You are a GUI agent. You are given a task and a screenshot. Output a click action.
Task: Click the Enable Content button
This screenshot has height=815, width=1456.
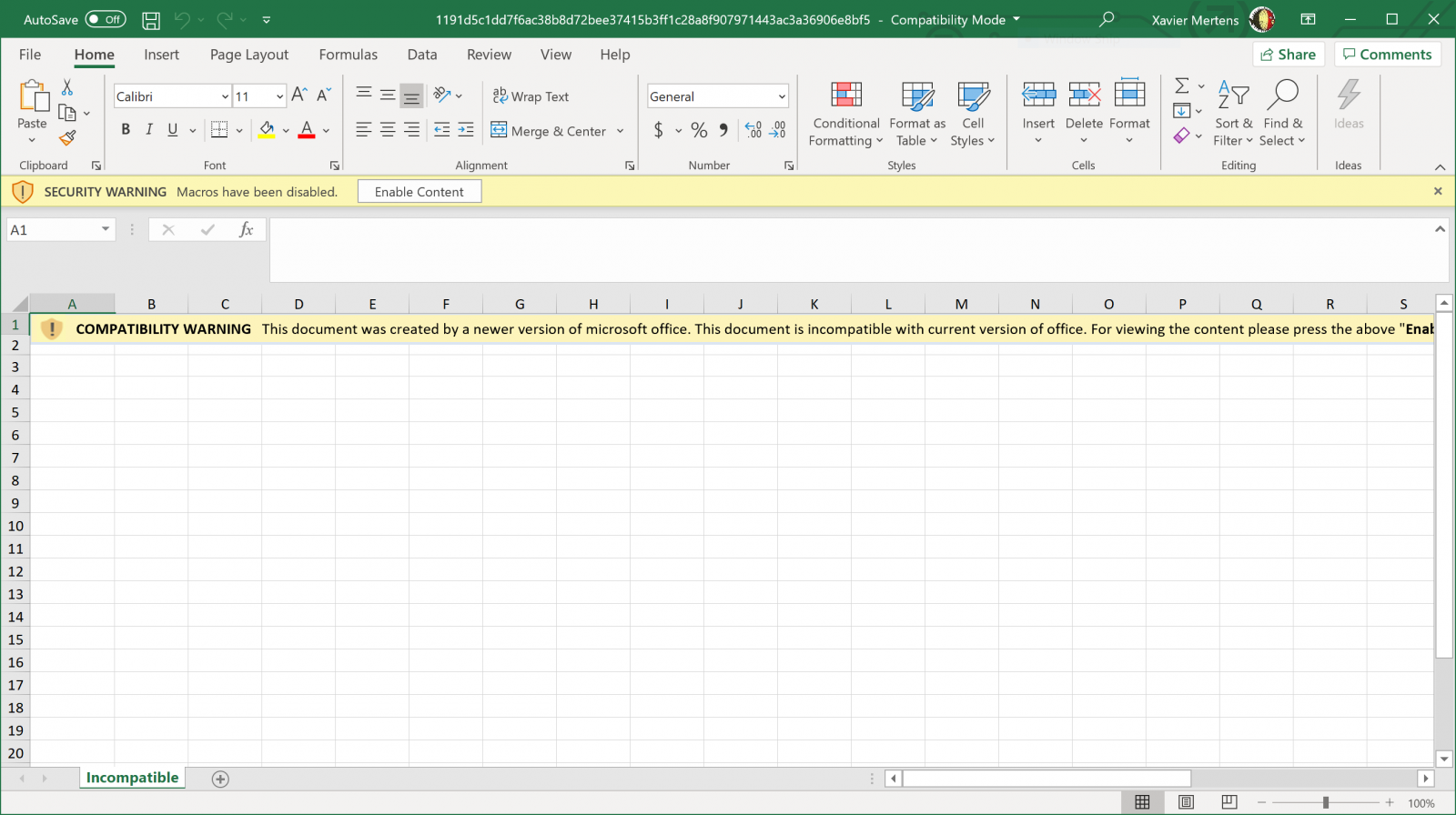(419, 192)
